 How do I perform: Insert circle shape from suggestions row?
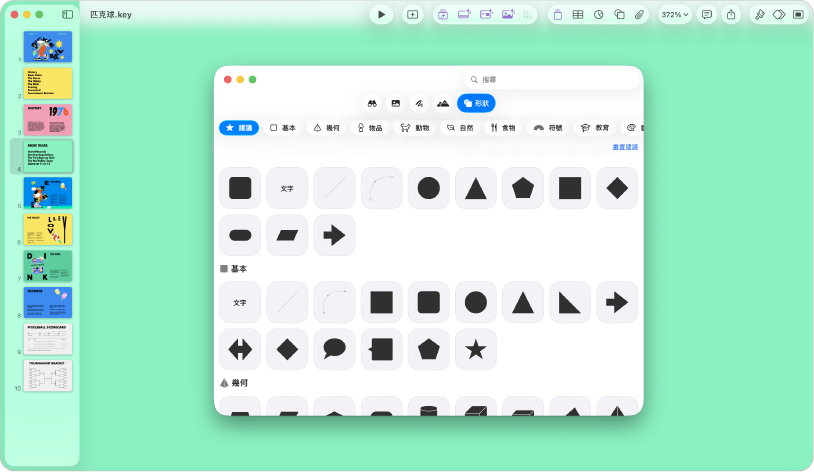tap(429, 188)
